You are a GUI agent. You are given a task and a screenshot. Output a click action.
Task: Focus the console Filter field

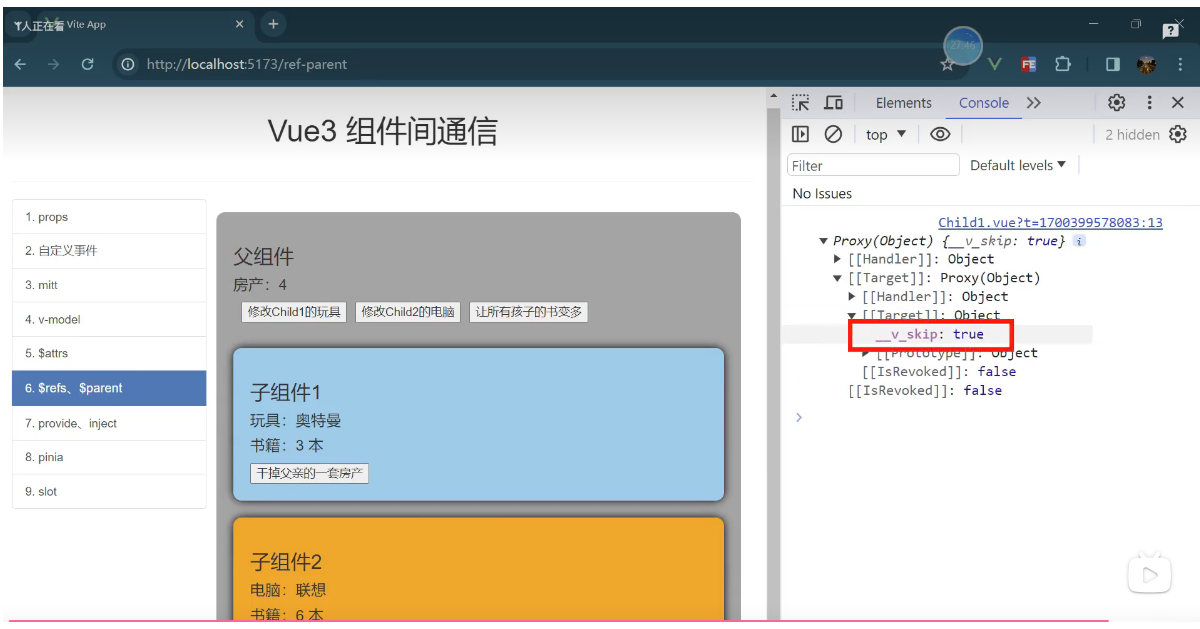point(873,166)
